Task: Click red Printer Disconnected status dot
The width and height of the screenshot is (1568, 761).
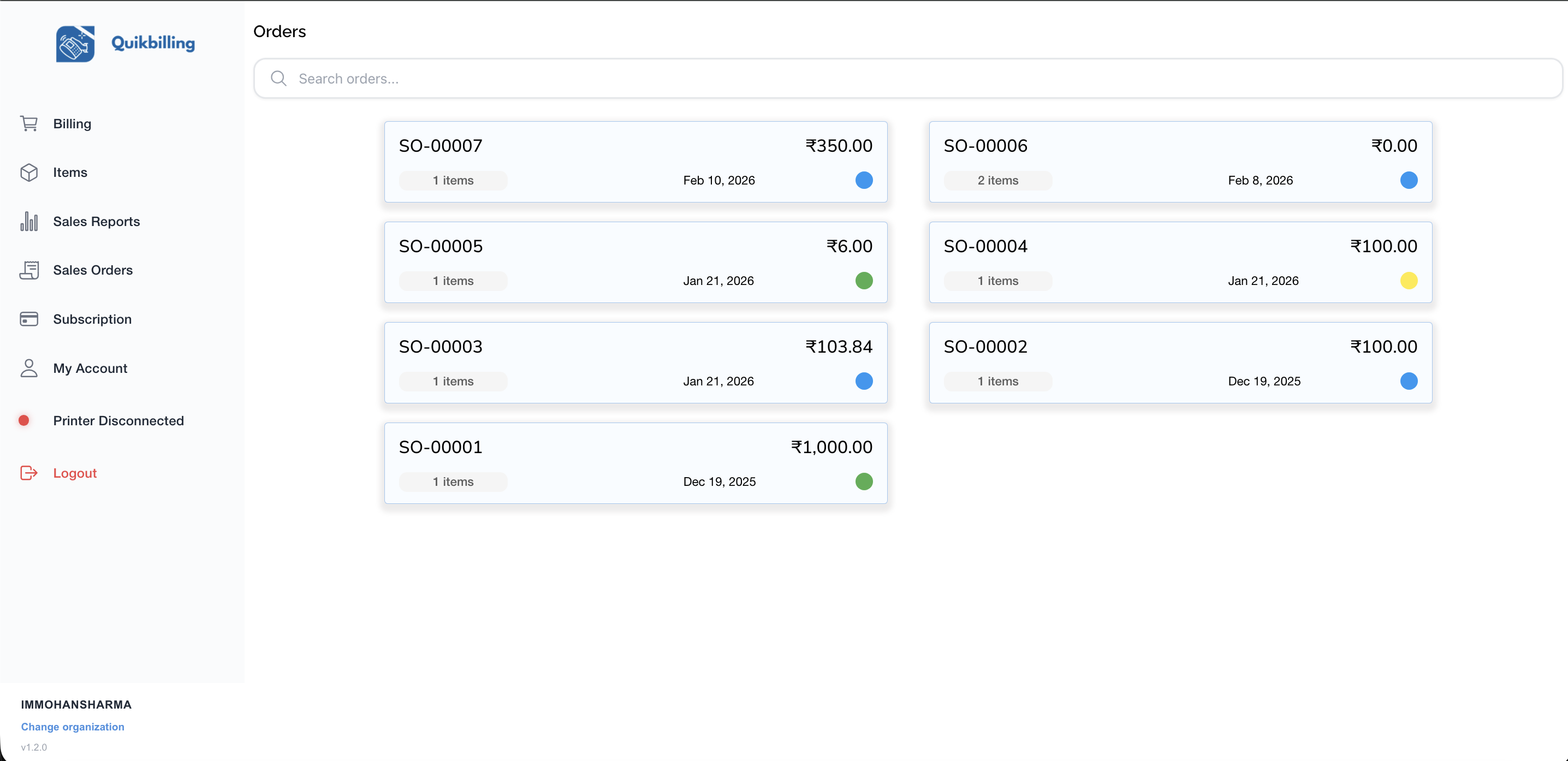Action: coord(23,421)
